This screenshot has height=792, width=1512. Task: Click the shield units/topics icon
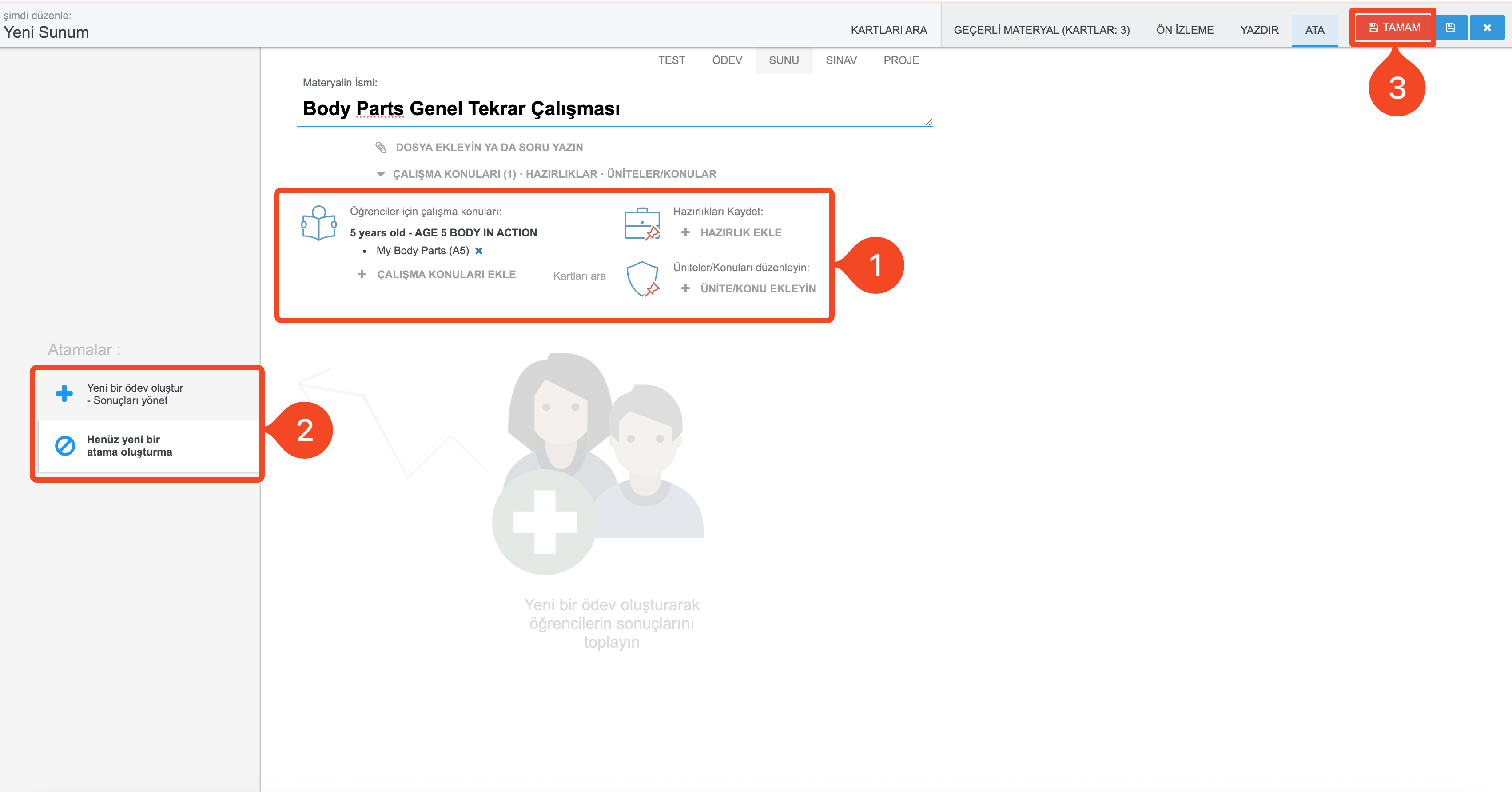643,279
